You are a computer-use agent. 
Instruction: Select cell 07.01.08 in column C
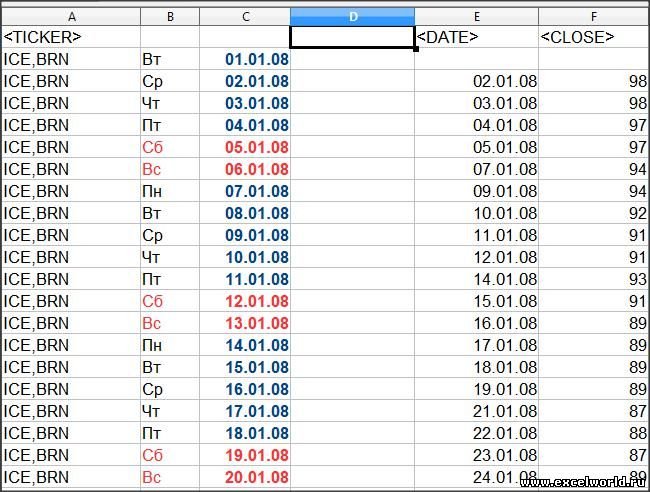(x=245, y=191)
